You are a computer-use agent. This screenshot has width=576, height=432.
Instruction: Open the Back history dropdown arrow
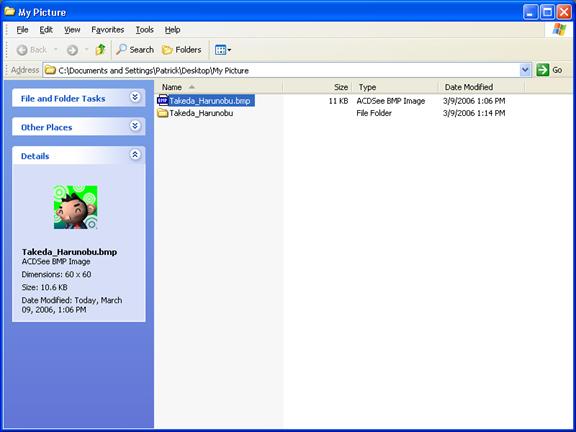pyautogui.click(x=56, y=50)
